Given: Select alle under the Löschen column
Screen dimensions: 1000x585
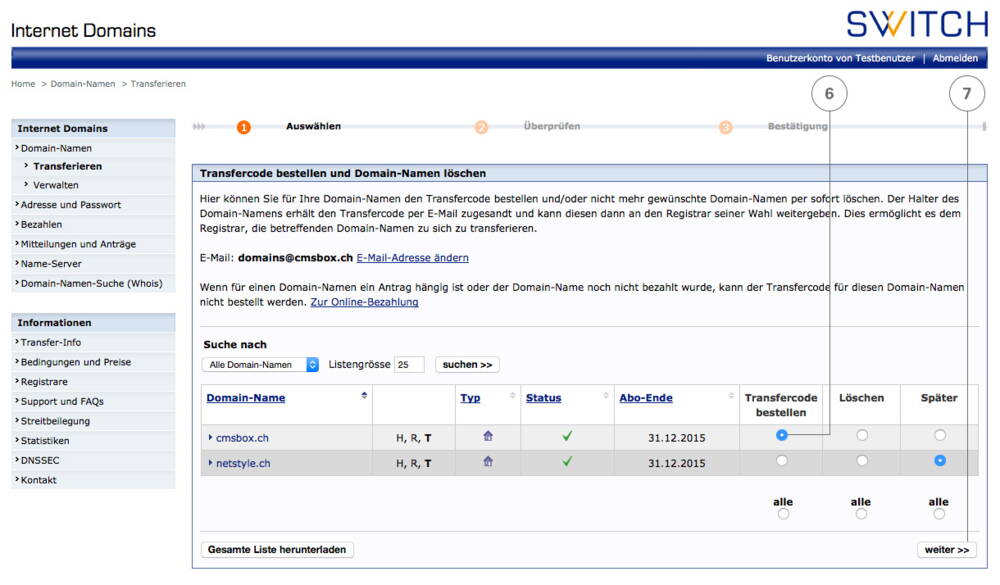Looking at the screenshot, I should pyautogui.click(x=861, y=513).
